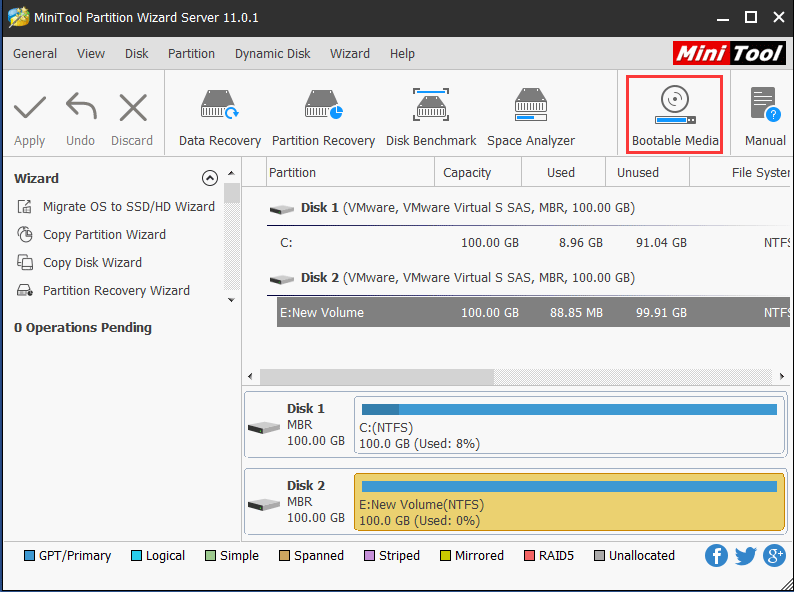The width and height of the screenshot is (794, 592).
Task: Open the Partition menu
Action: 191,54
